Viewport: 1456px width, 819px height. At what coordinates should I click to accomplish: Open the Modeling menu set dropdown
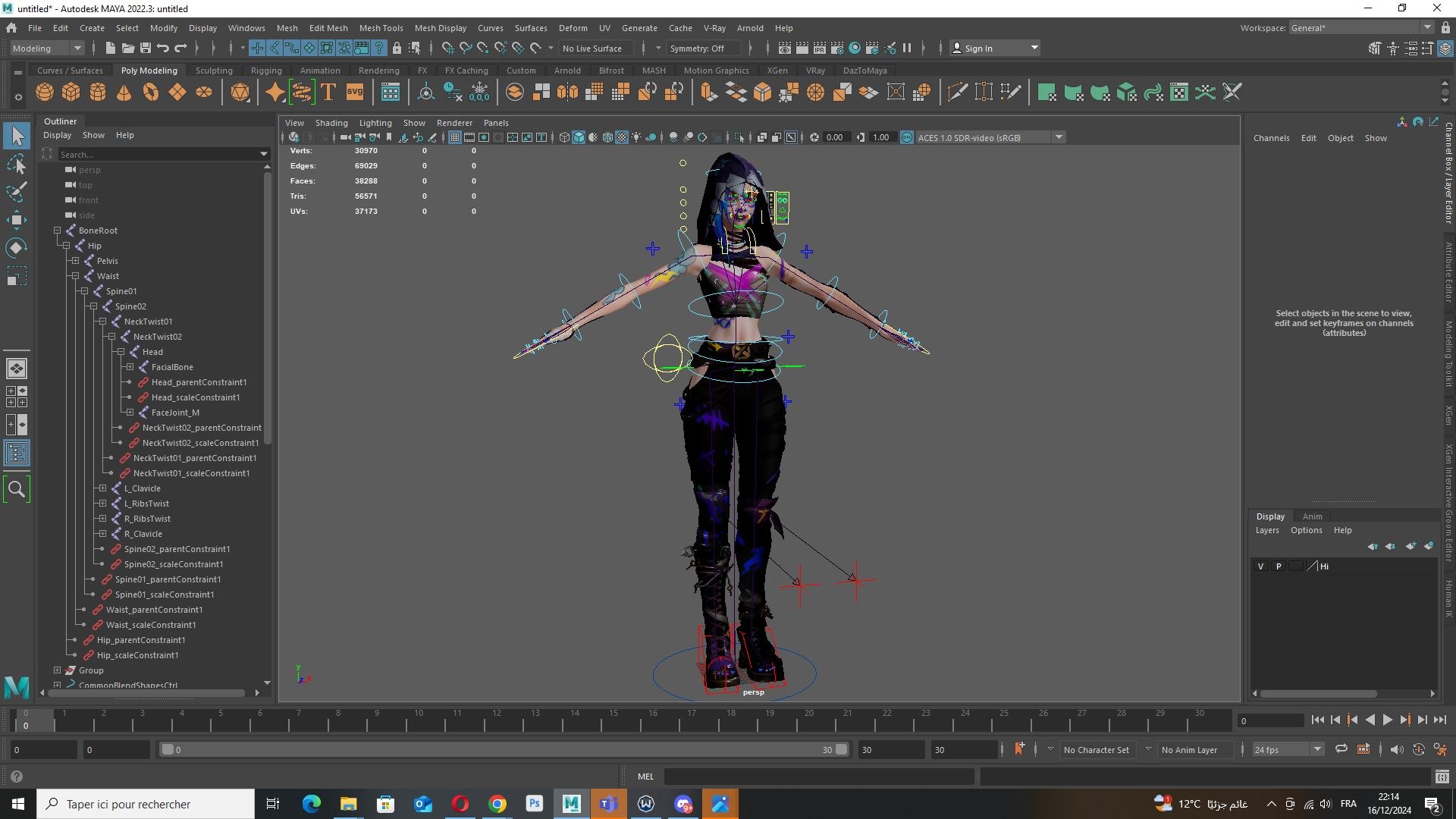[47, 48]
